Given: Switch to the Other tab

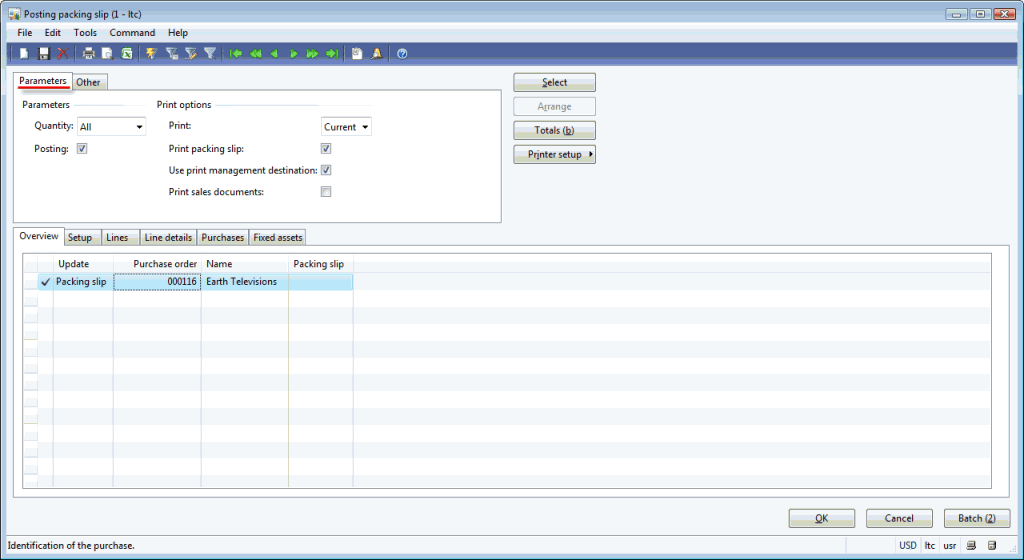Looking at the screenshot, I should coord(88,82).
